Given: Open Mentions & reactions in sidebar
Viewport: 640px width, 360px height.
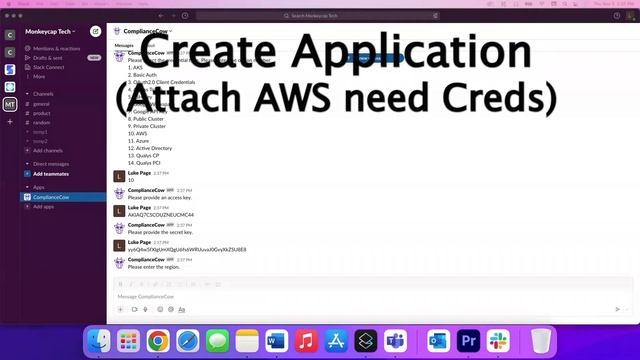Looking at the screenshot, I should 56,49.
